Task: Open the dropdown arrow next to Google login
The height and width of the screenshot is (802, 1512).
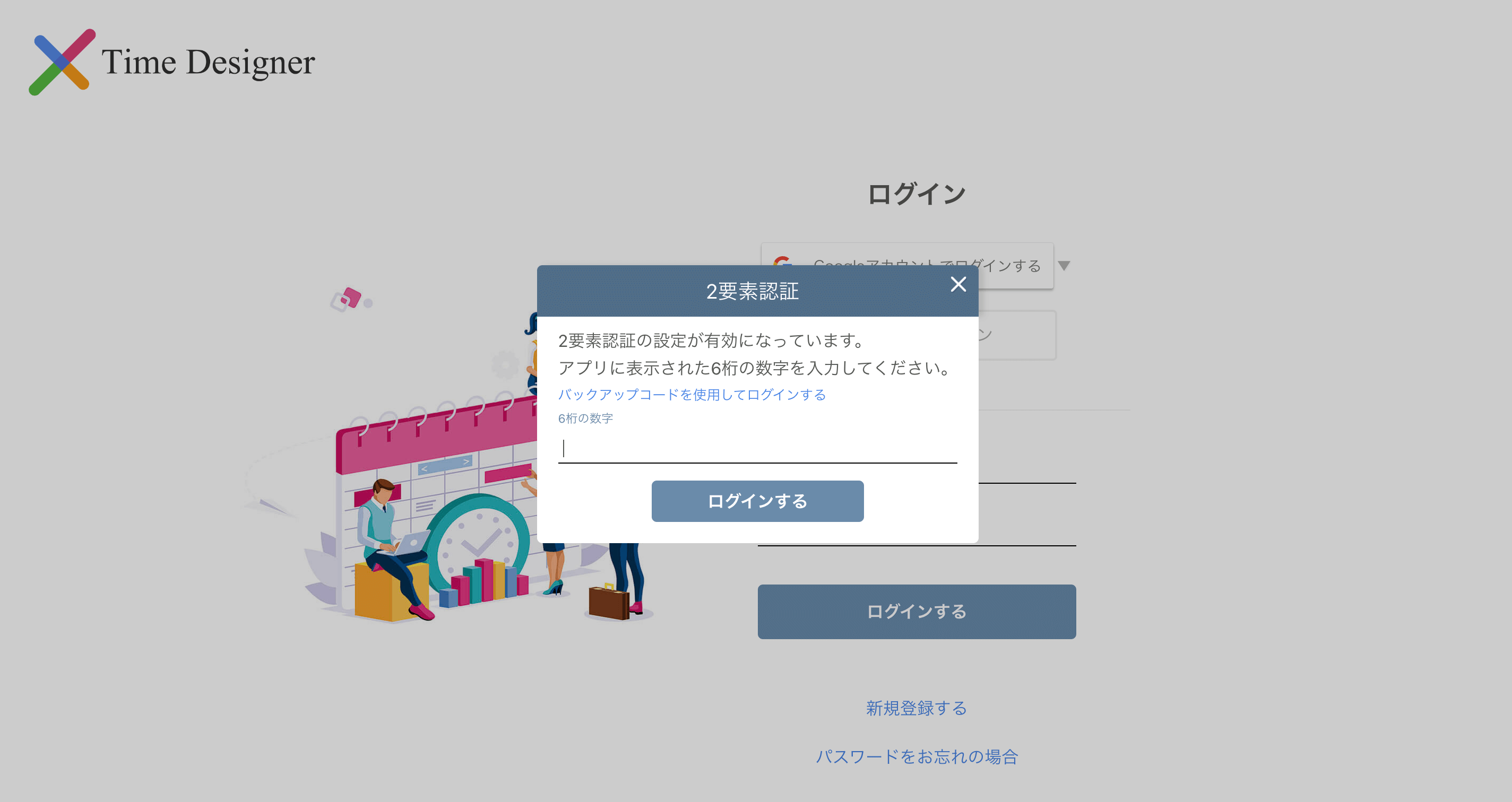Action: [x=1065, y=266]
